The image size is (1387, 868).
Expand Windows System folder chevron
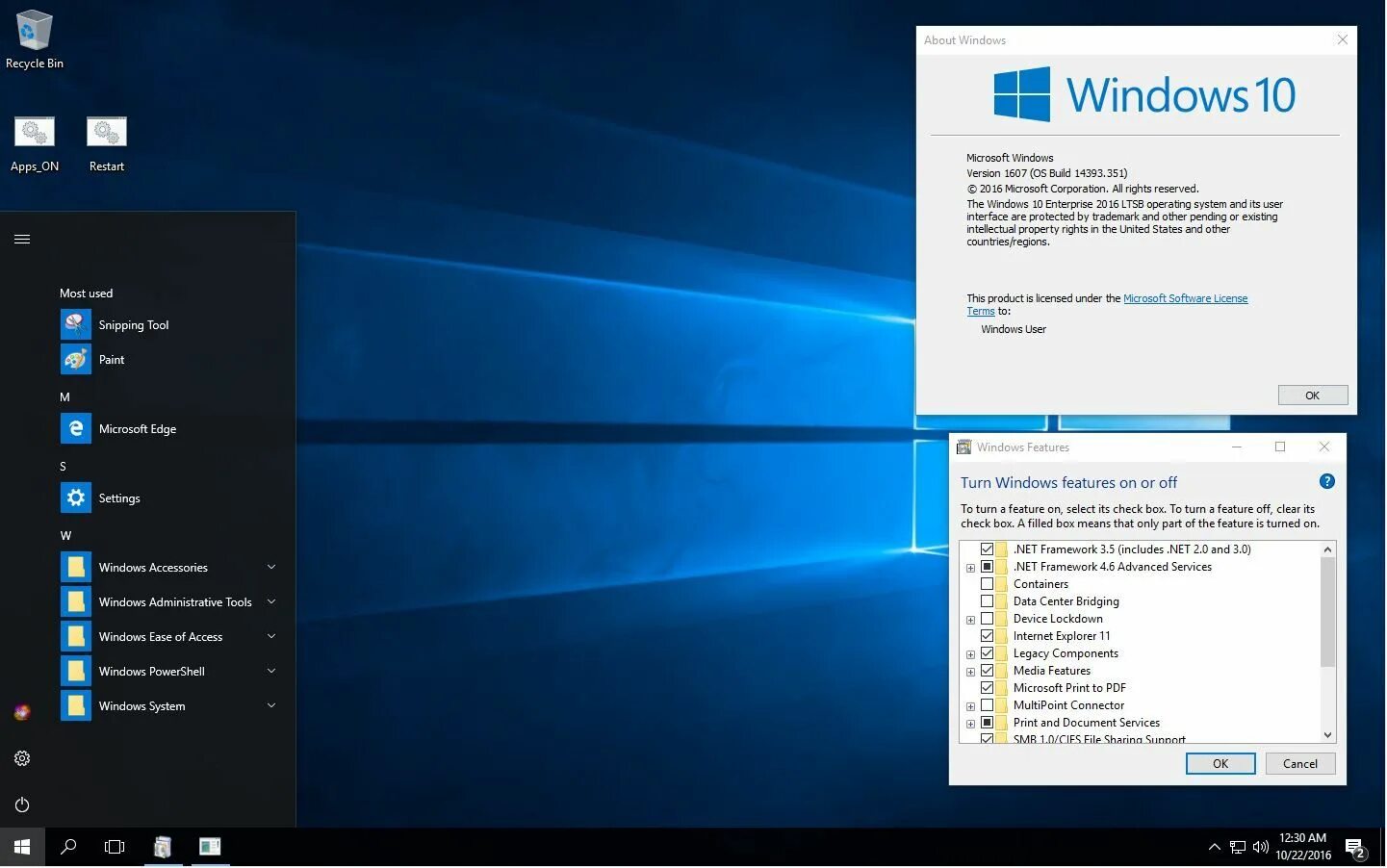click(271, 705)
